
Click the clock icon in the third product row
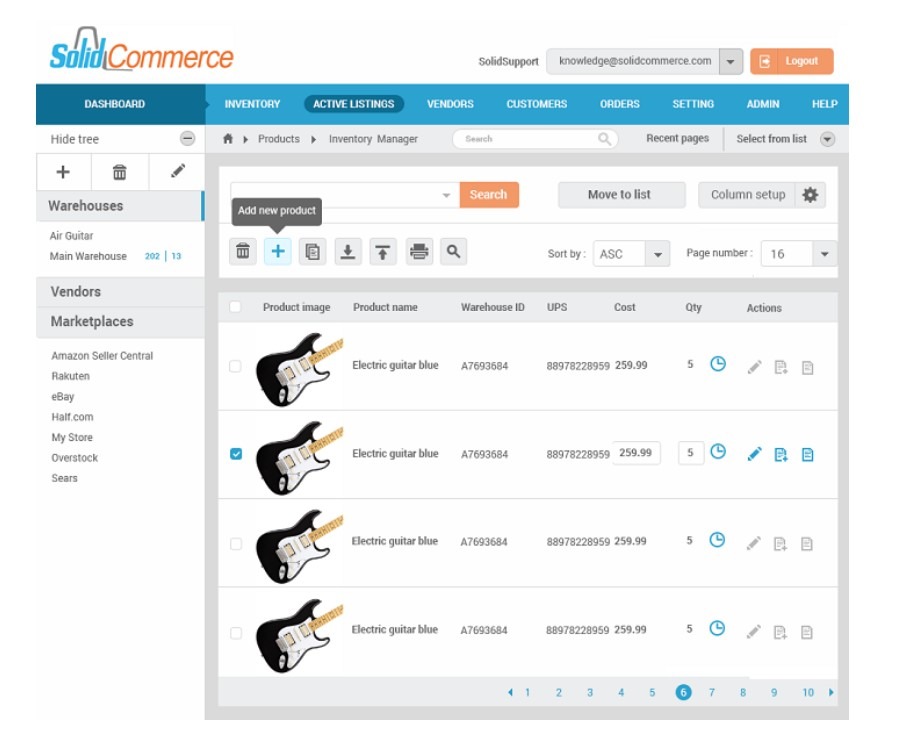717,540
